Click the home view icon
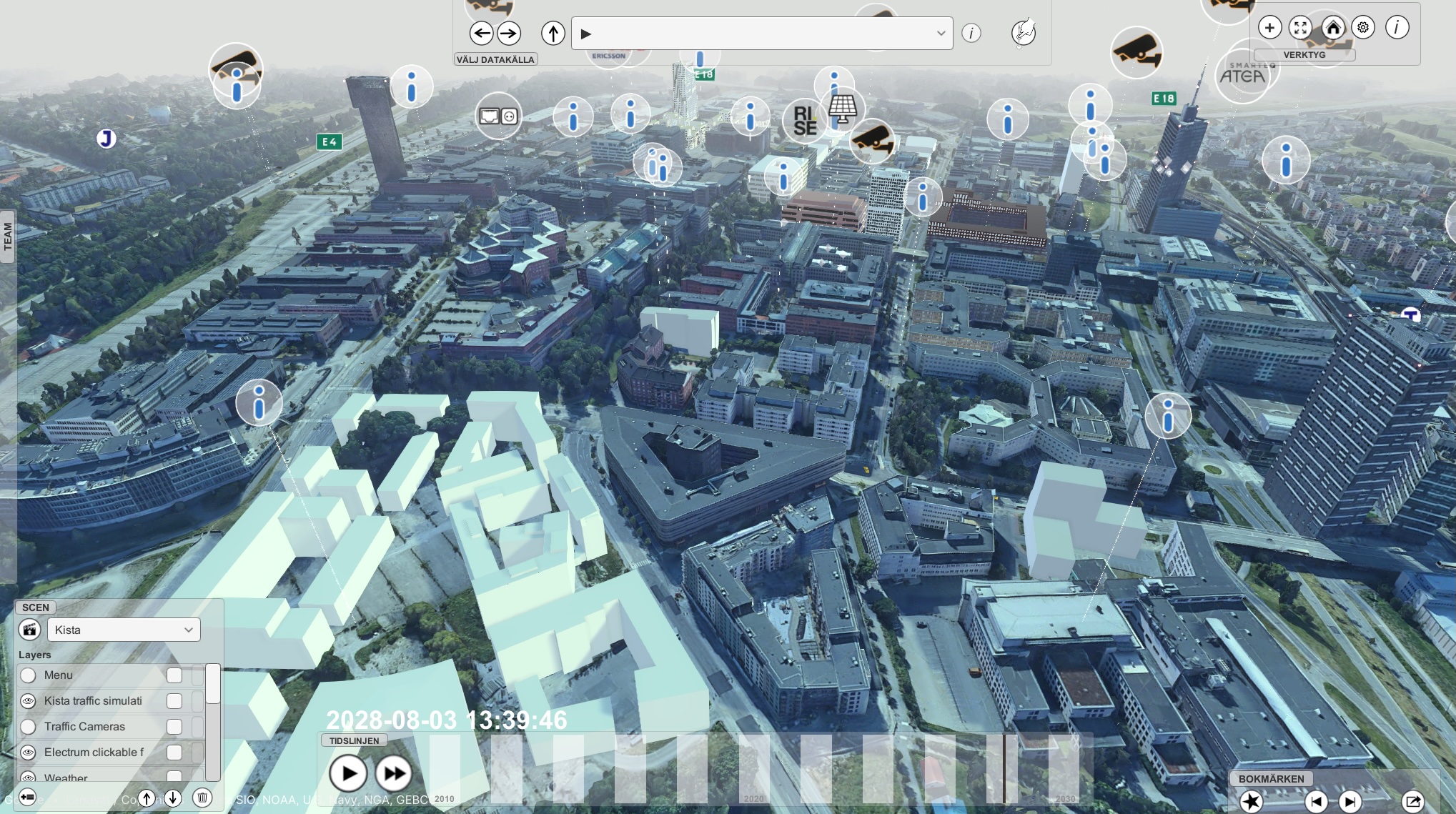This screenshot has height=814, width=1456. 1332,28
